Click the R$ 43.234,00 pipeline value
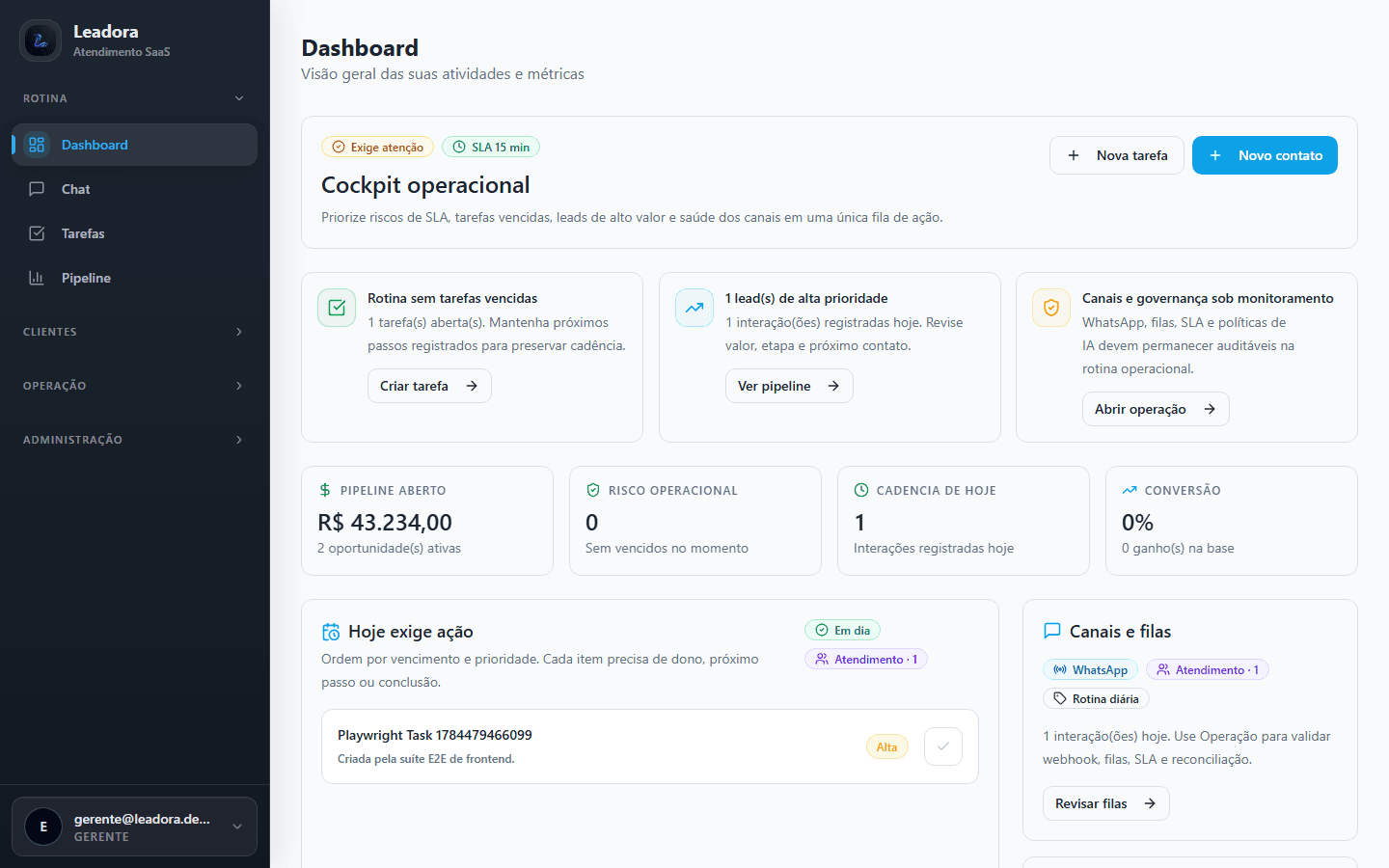Image resolution: width=1389 pixels, height=868 pixels. (385, 522)
